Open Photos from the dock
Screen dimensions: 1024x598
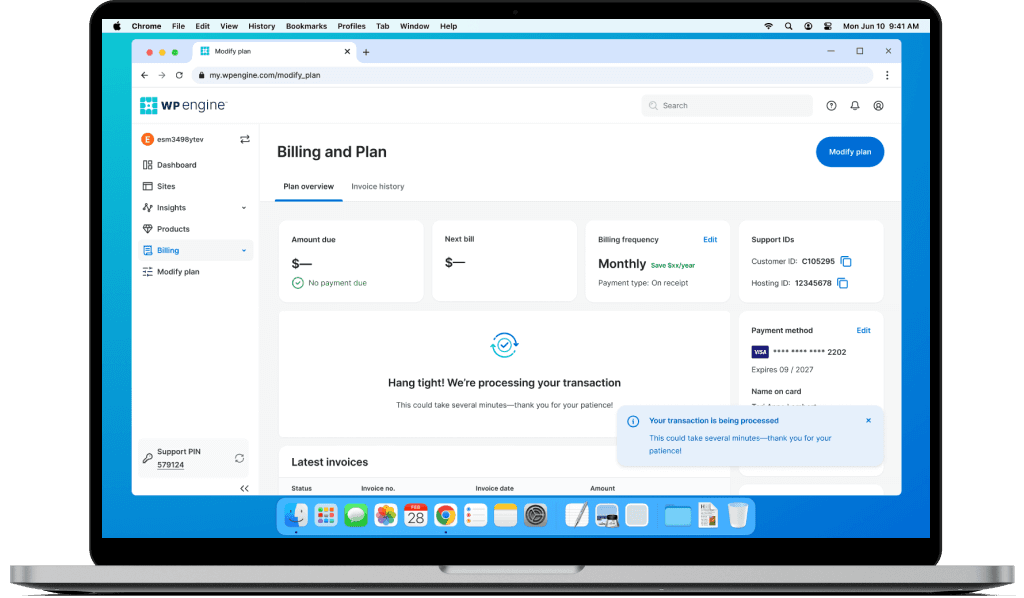[x=386, y=515]
